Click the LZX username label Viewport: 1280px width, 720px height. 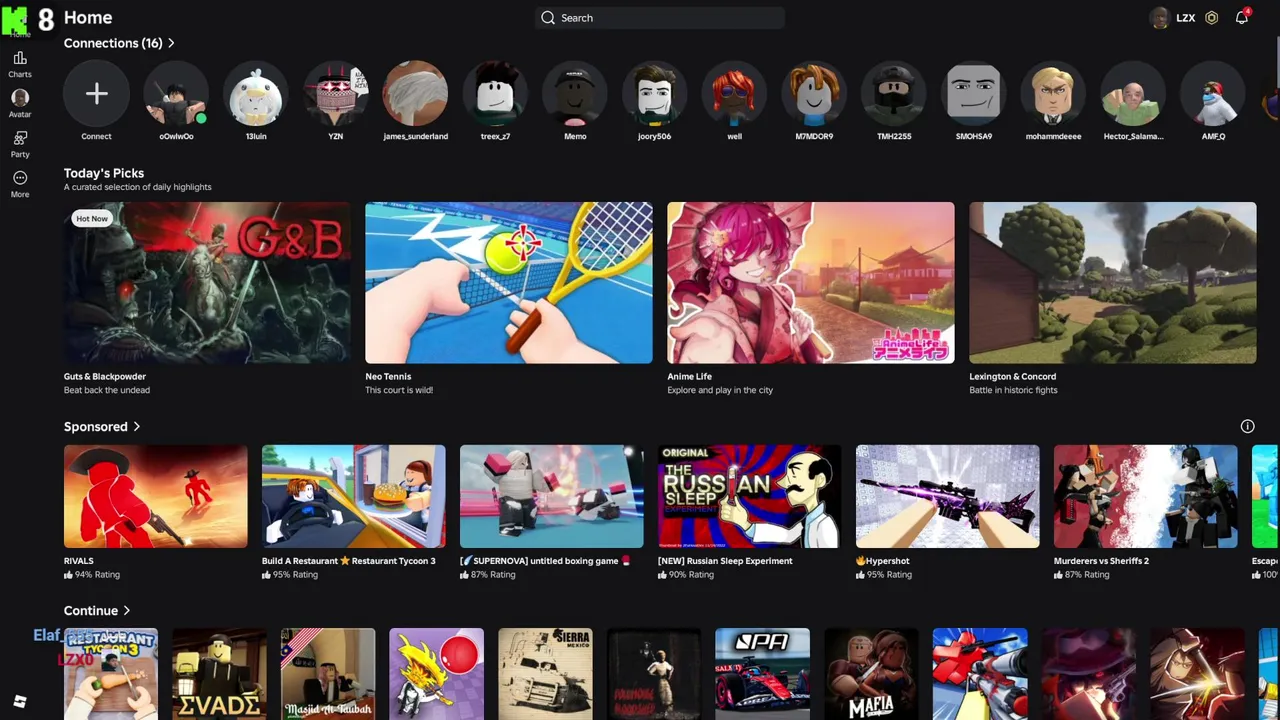point(1186,18)
